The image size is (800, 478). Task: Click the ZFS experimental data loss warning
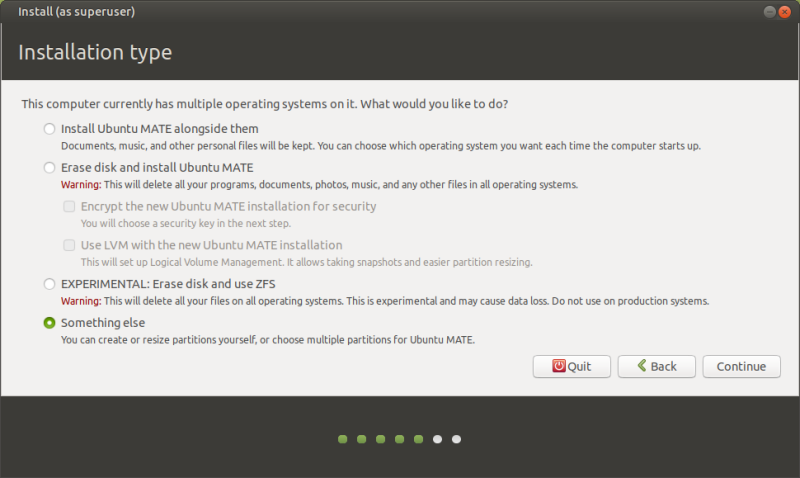(x=385, y=301)
